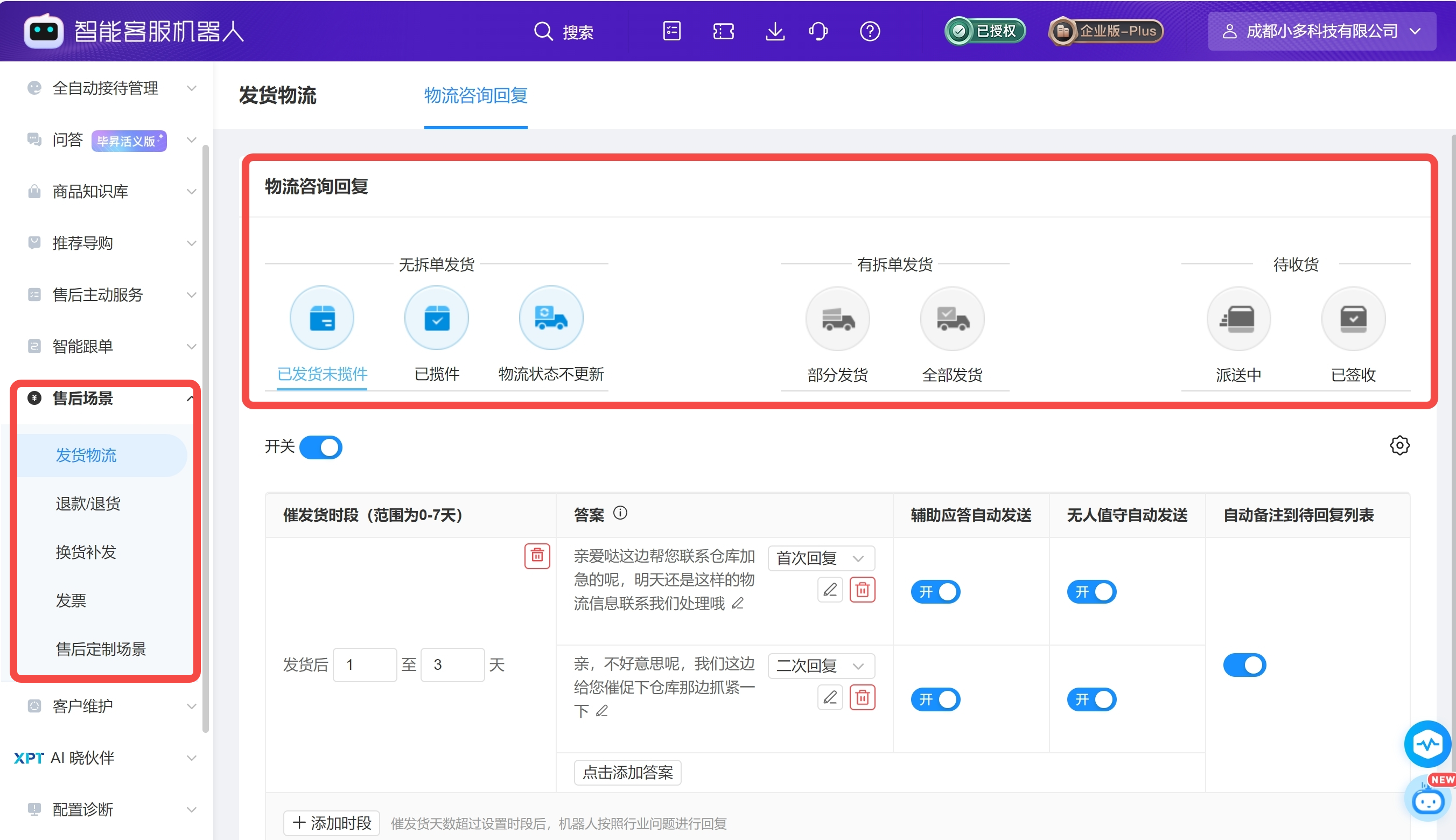The width and height of the screenshot is (1456, 840).
Task: Open 售后定制场景 in the sidebar
Action: tap(101, 649)
